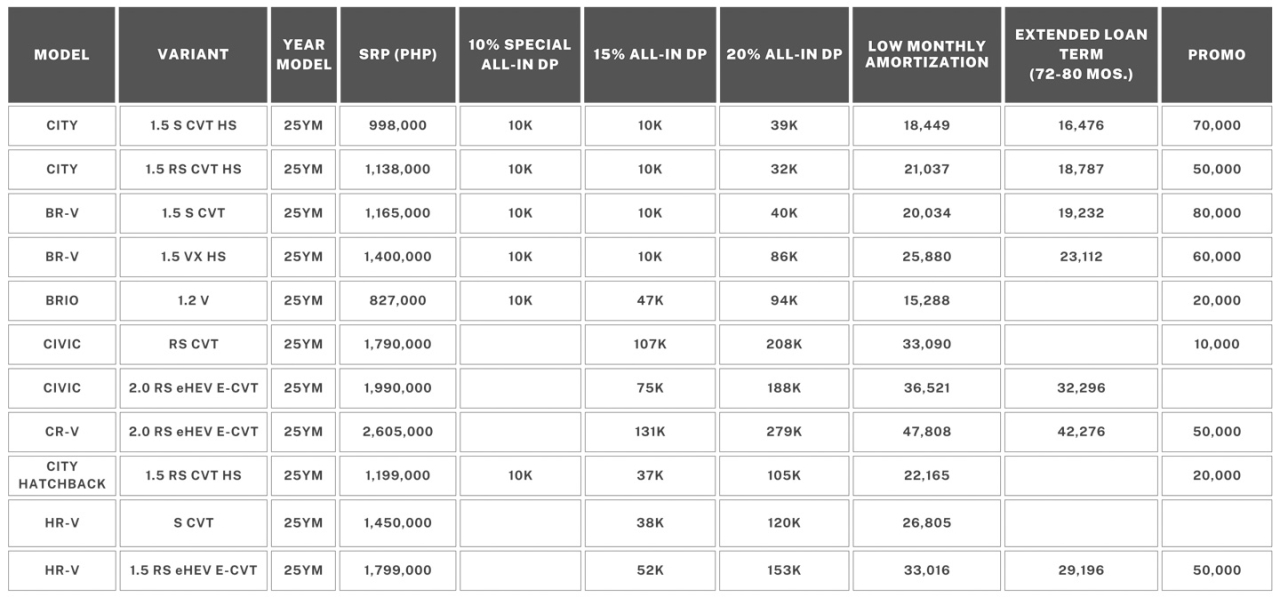Select the 47,808 monthly amortization cell
The width and height of the screenshot is (1280, 597).
pyautogui.click(x=926, y=432)
